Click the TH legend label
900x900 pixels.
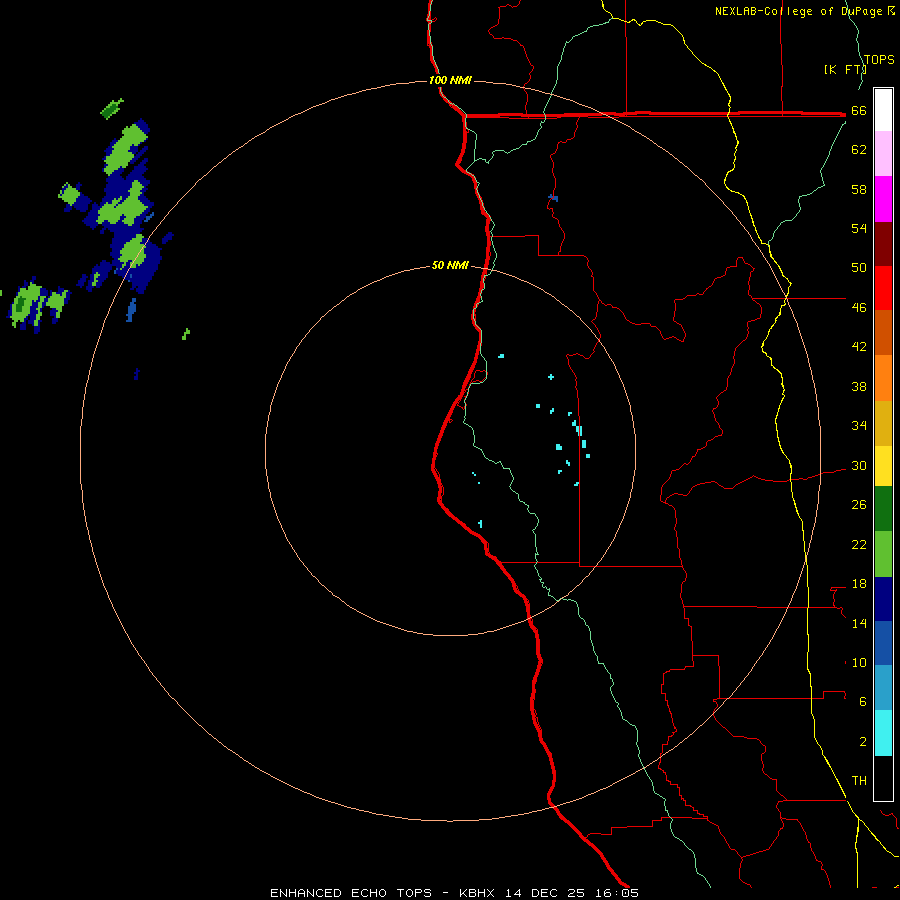(859, 781)
